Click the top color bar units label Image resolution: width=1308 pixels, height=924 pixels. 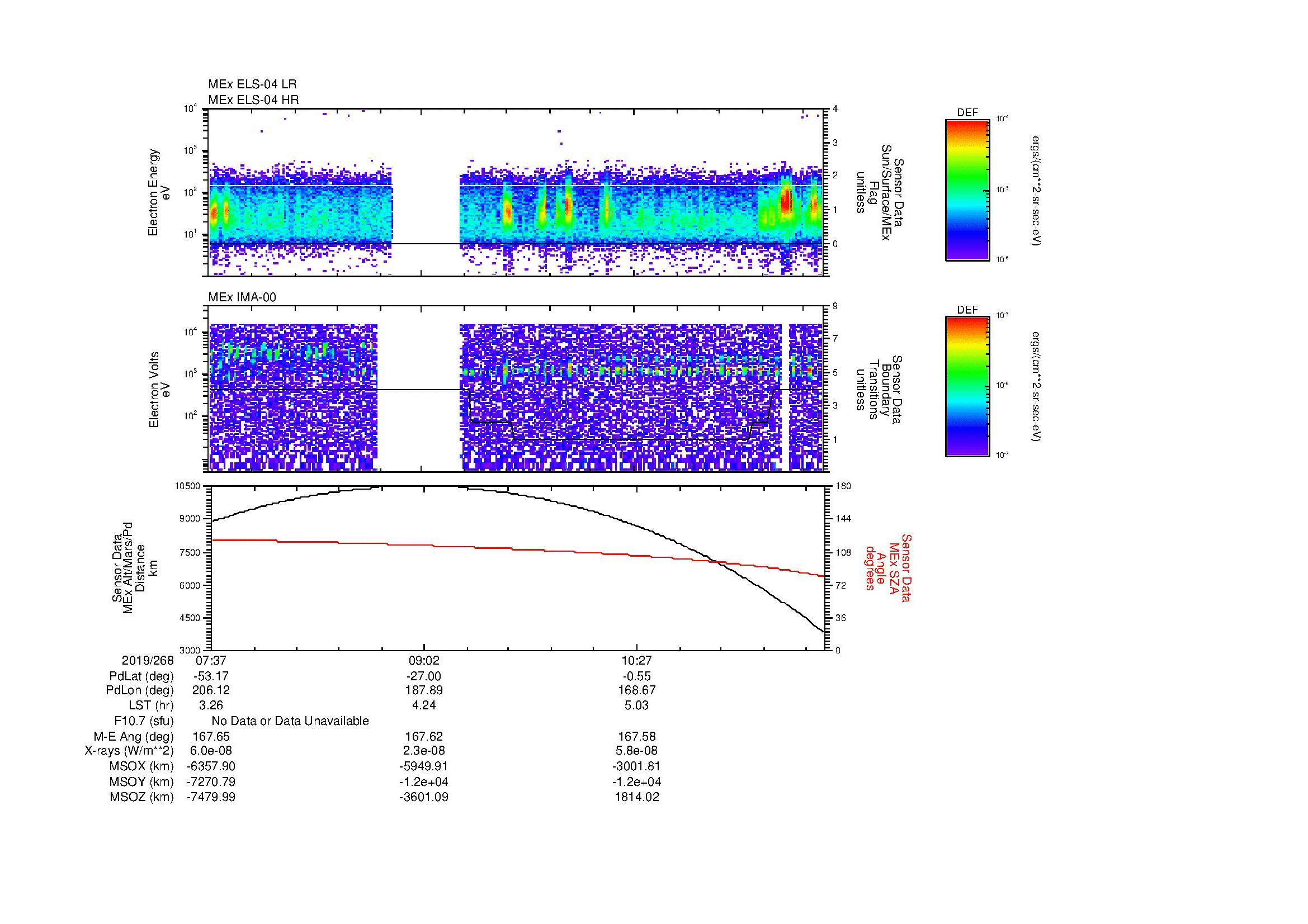pos(1035,191)
